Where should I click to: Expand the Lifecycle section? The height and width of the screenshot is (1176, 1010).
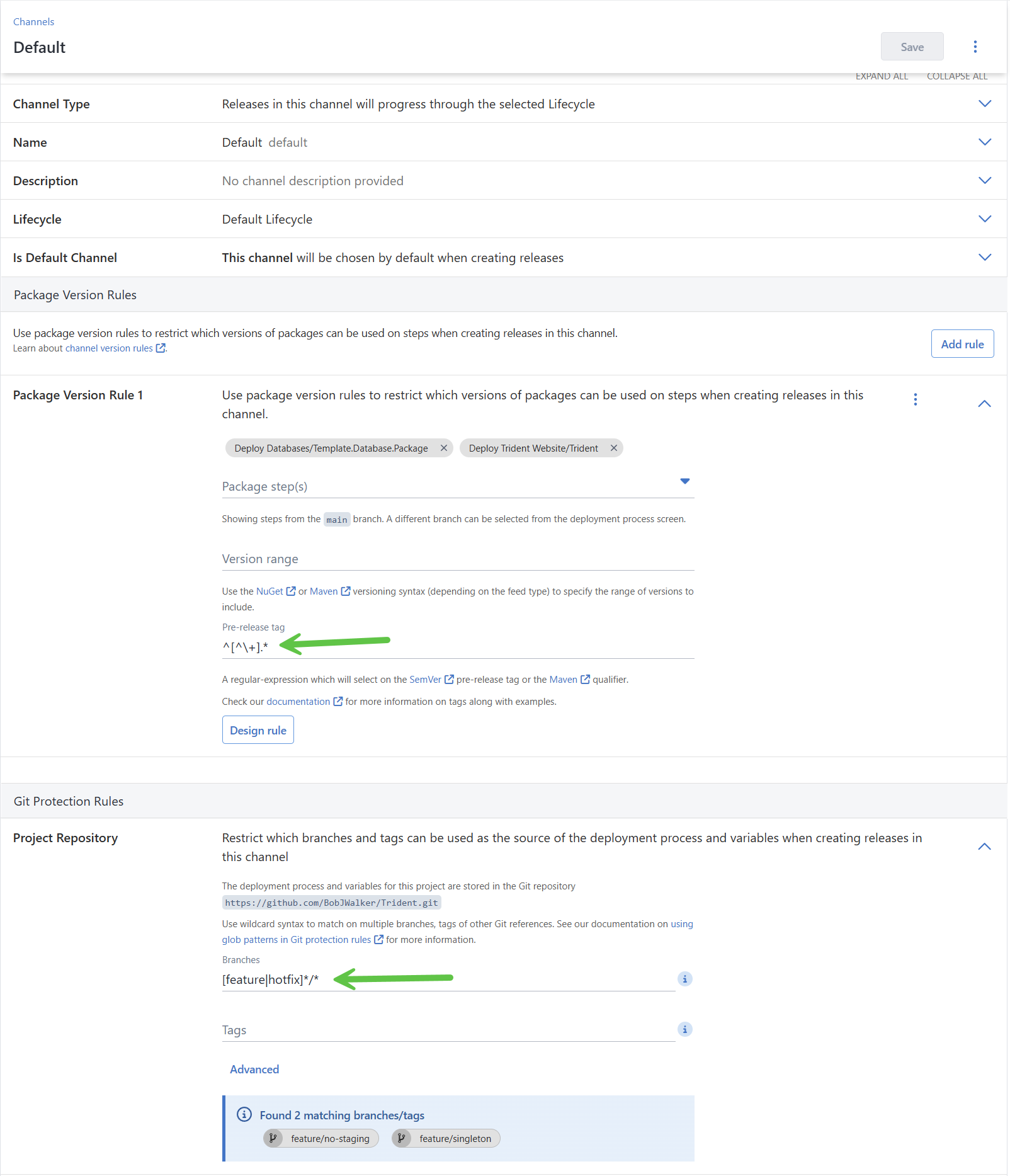(984, 219)
